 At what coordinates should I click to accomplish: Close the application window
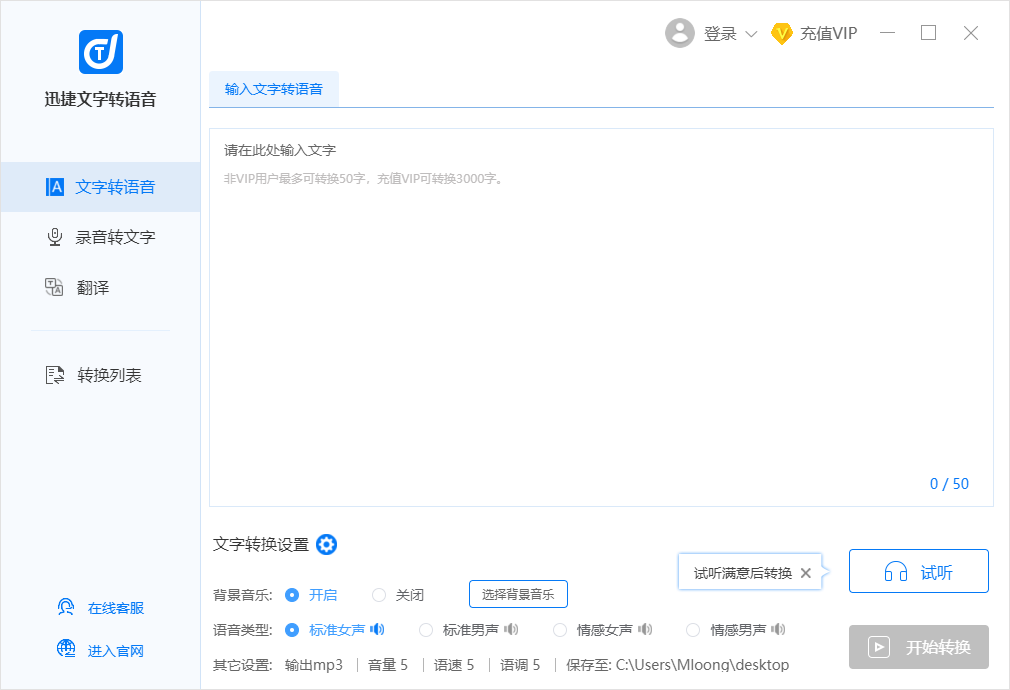[x=971, y=33]
